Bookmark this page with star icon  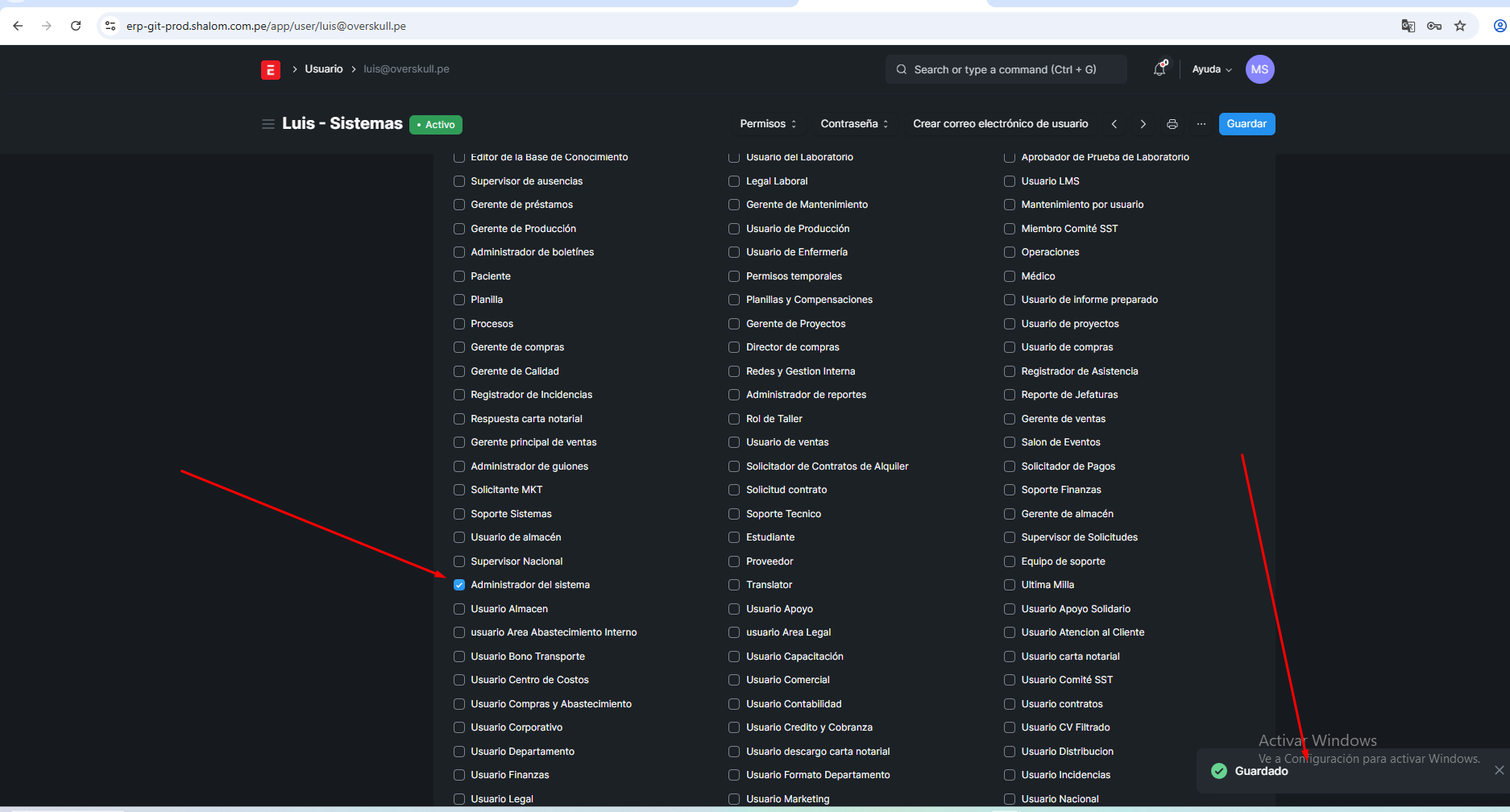(x=1460, y=26)
